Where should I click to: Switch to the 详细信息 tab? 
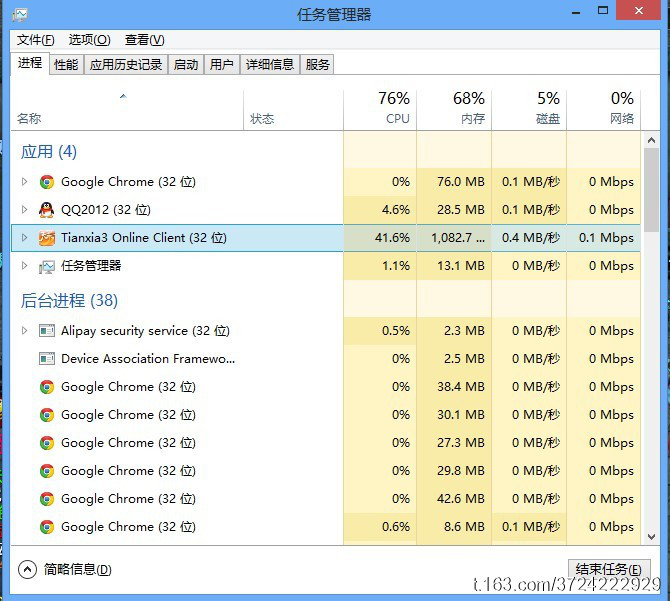point(270,64)
